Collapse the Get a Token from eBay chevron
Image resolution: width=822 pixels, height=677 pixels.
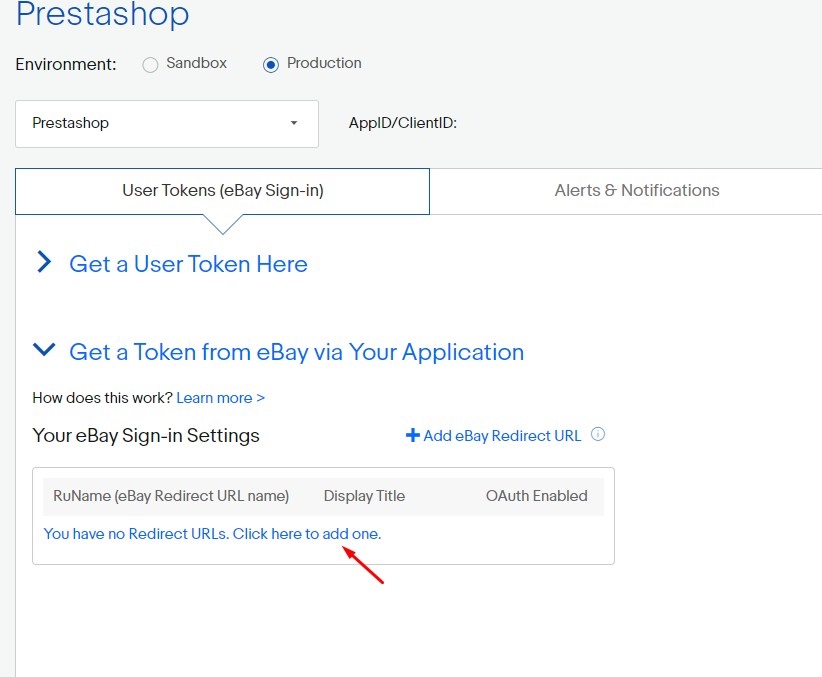(44, 350)
